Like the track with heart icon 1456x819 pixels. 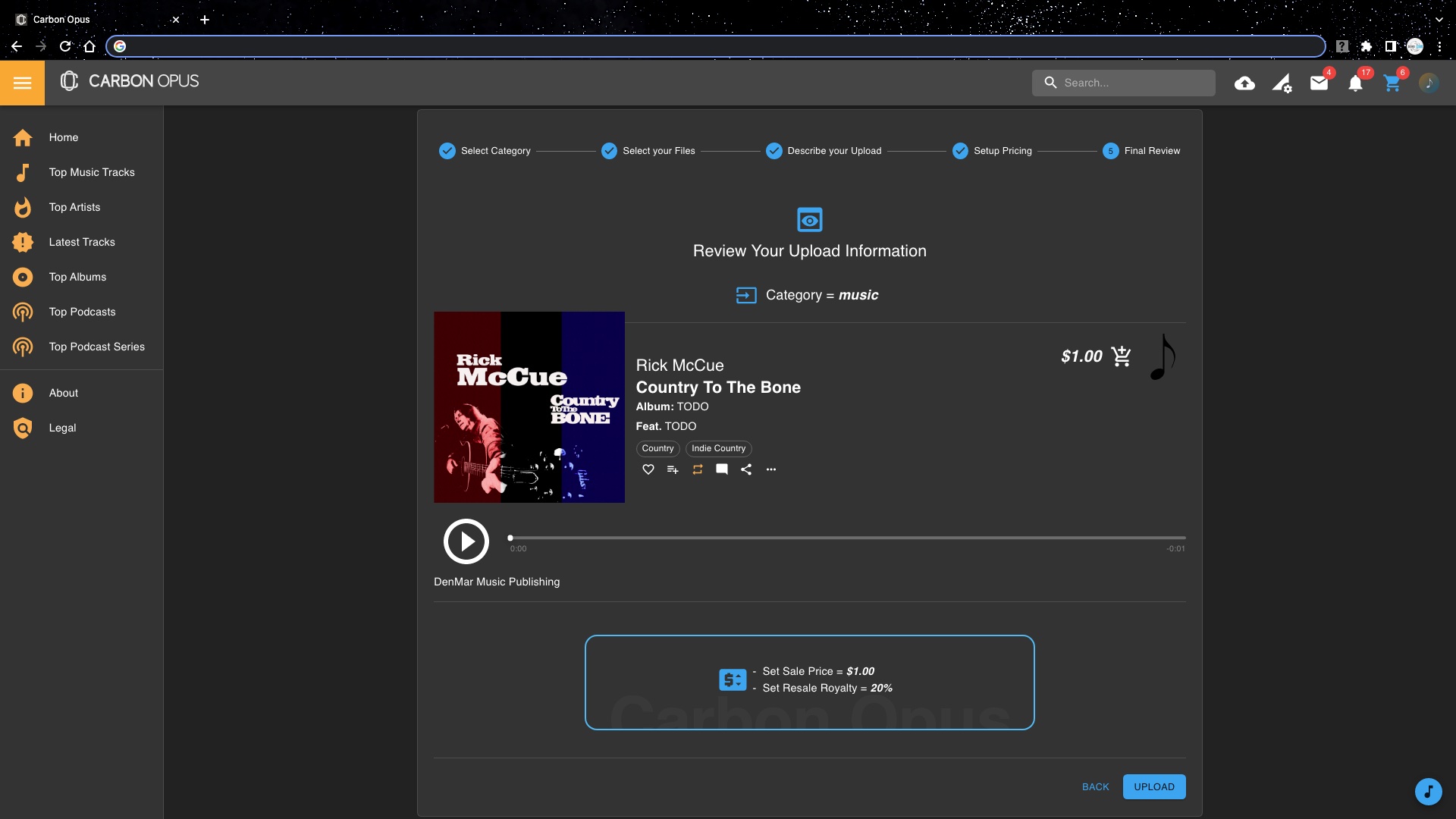pos(648,469)
